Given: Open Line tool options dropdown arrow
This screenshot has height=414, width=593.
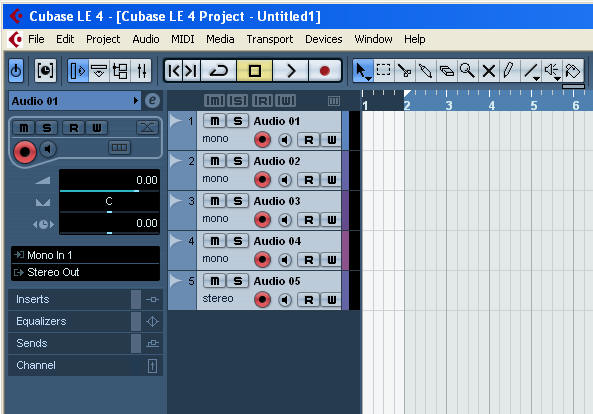Looking at the screenshot, I should click(536, 78).
